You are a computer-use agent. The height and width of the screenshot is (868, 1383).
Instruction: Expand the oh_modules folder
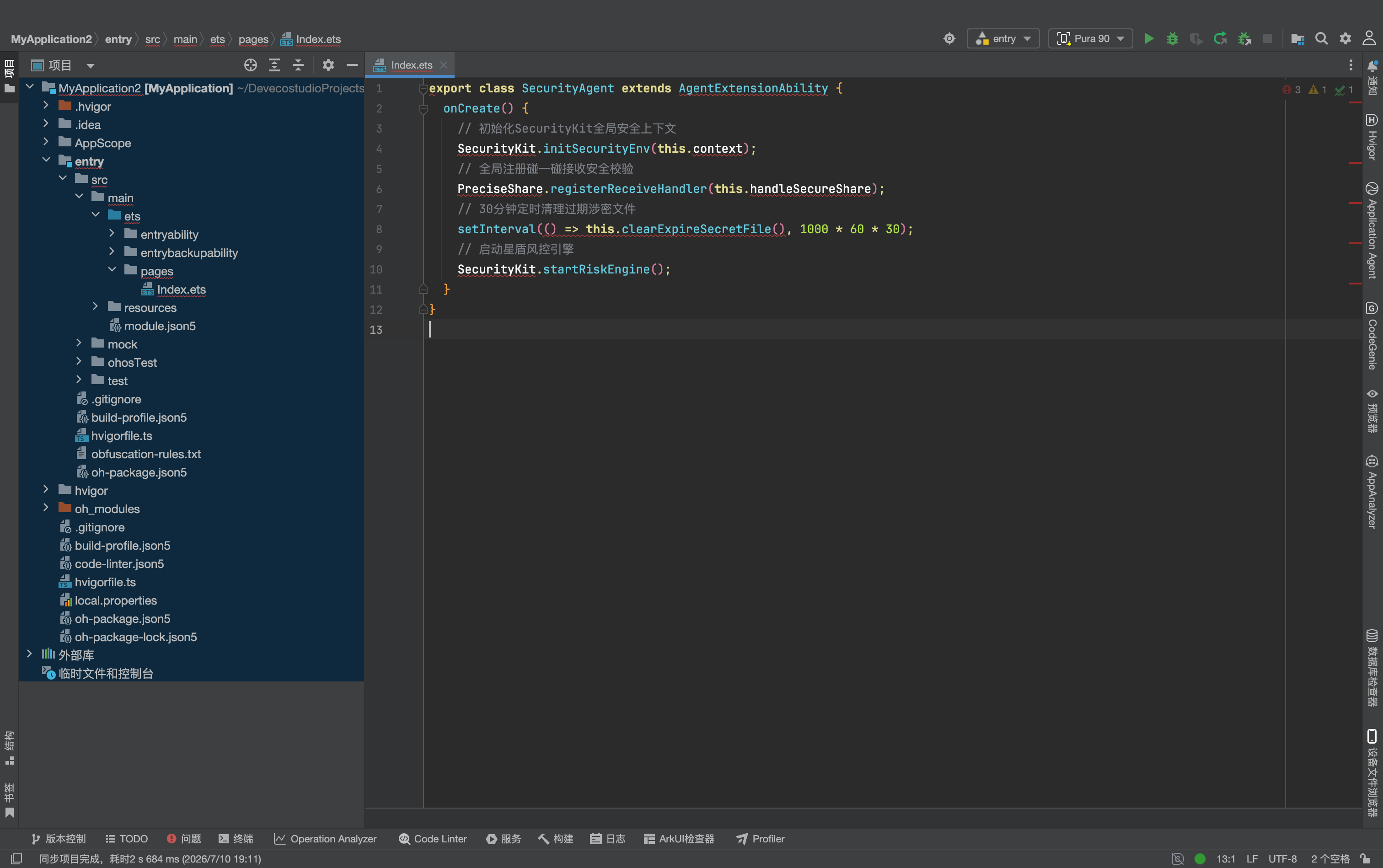click(x=46, y=509)
